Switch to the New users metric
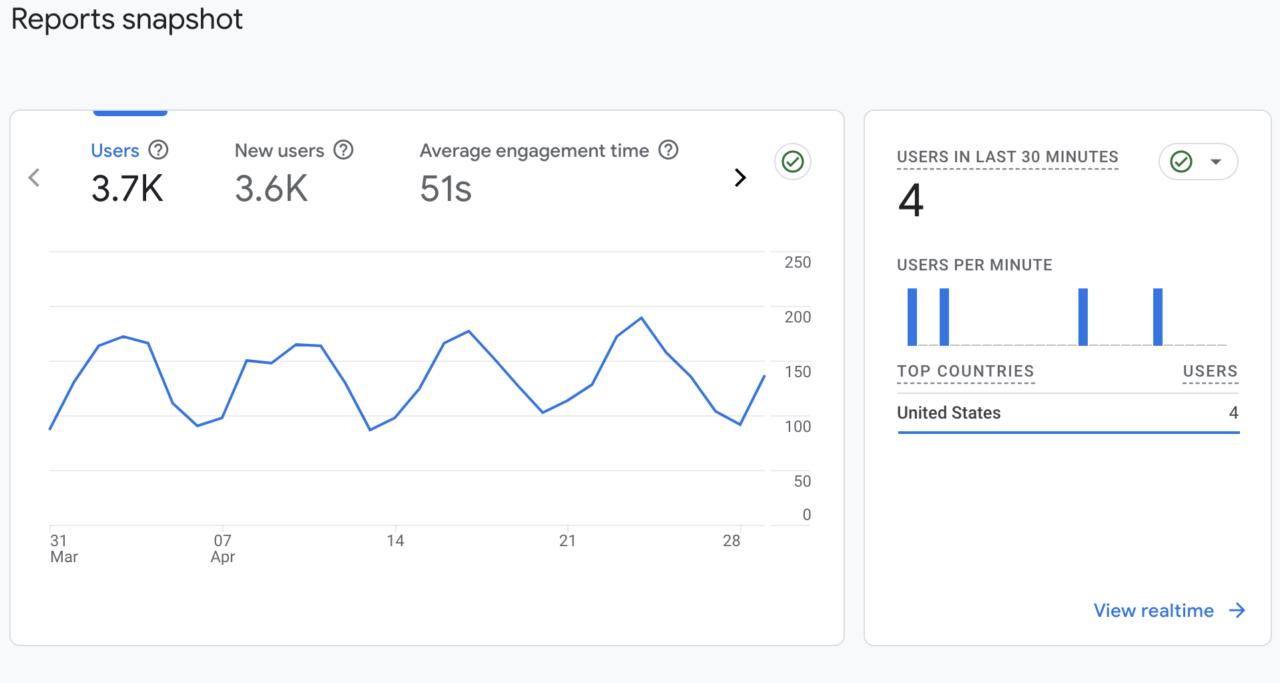This screenshot has height=683, width=1280. [280, 170]
